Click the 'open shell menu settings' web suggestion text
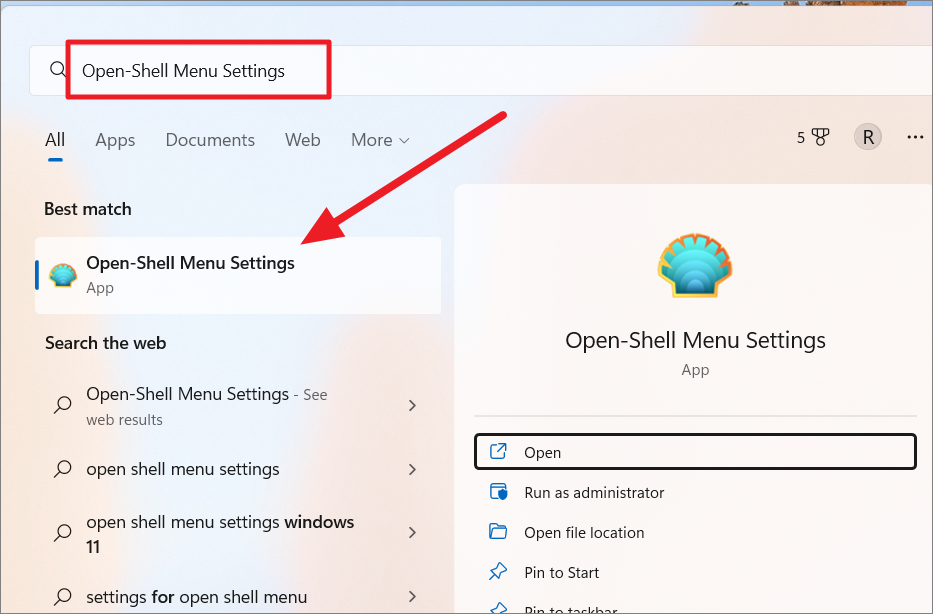The width and height of the screenshot is (933, 614). 183,469
